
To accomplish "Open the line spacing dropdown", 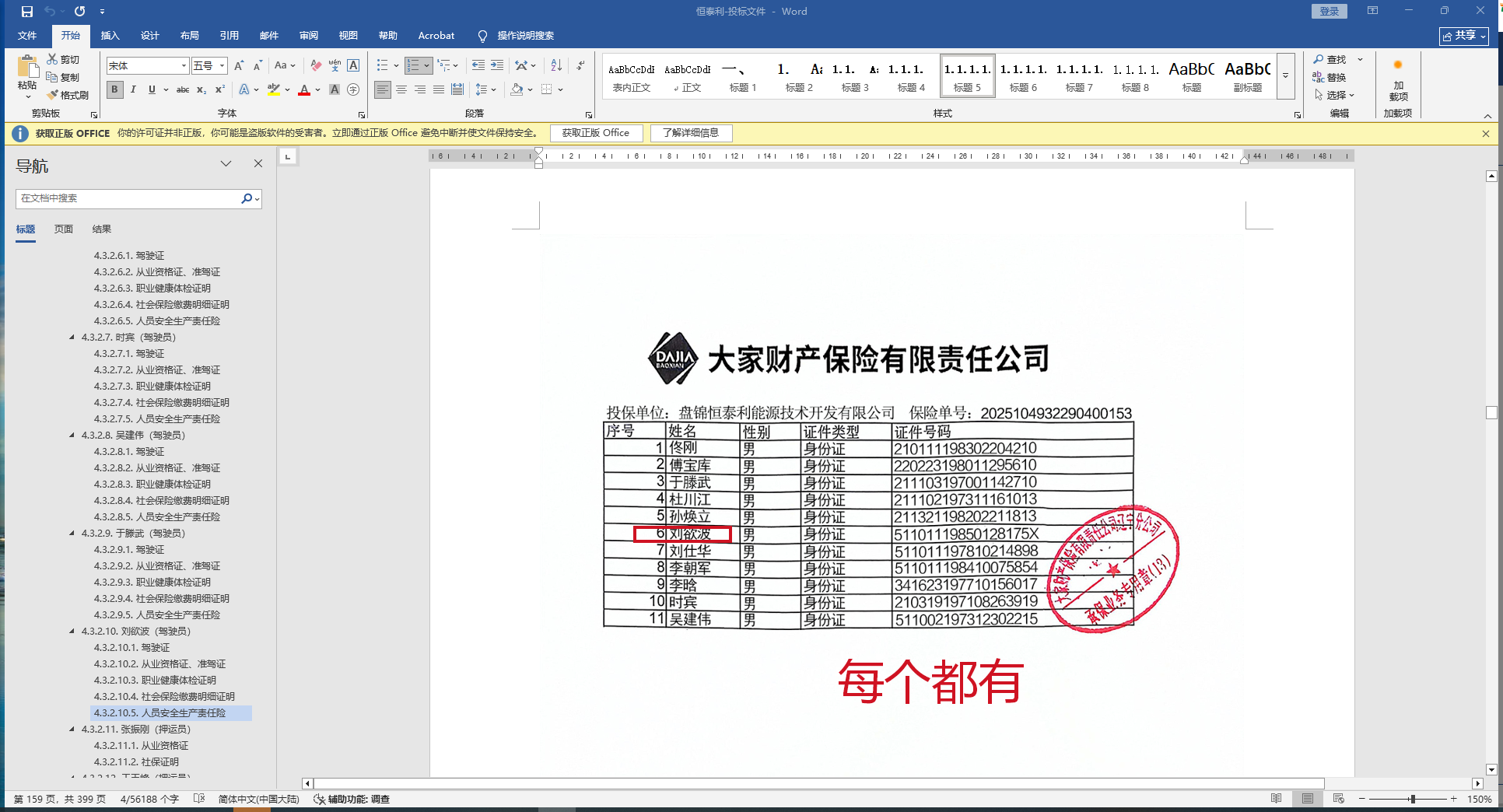I will coord(485,89).
